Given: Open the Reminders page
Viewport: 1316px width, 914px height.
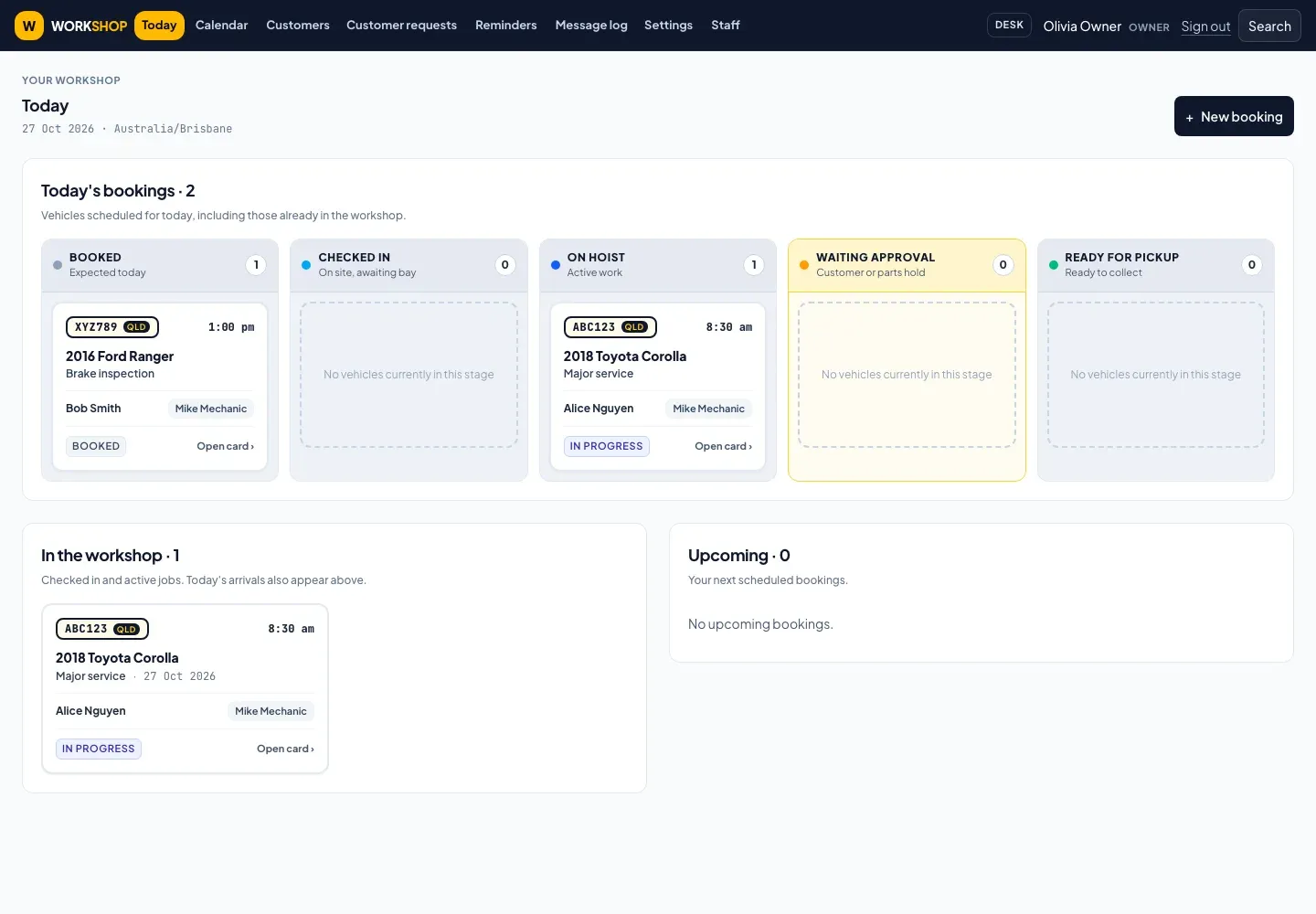Looking at the screenshot, I should click(x=505, y=26).
